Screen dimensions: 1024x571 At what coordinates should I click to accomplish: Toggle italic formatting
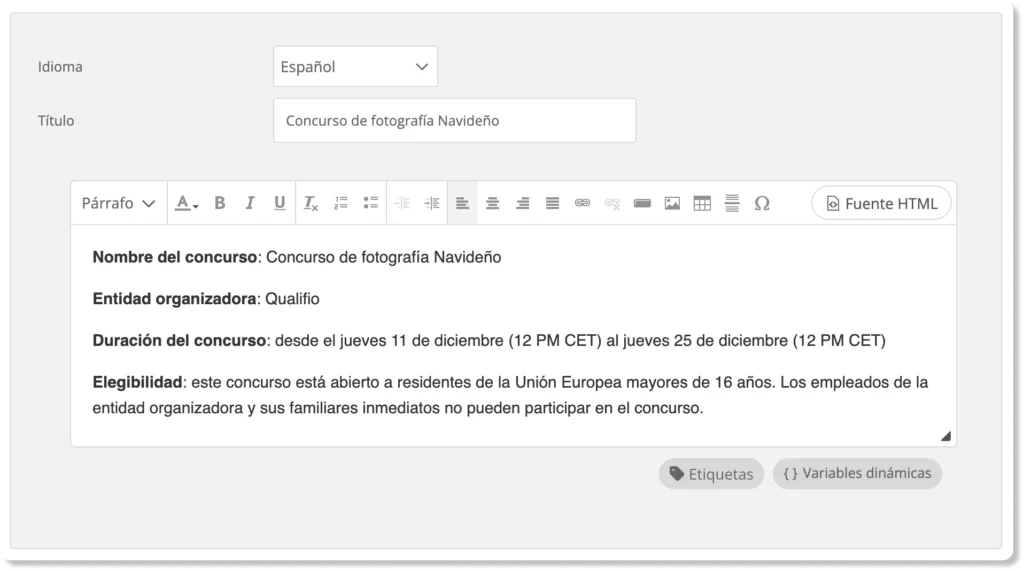250,203
